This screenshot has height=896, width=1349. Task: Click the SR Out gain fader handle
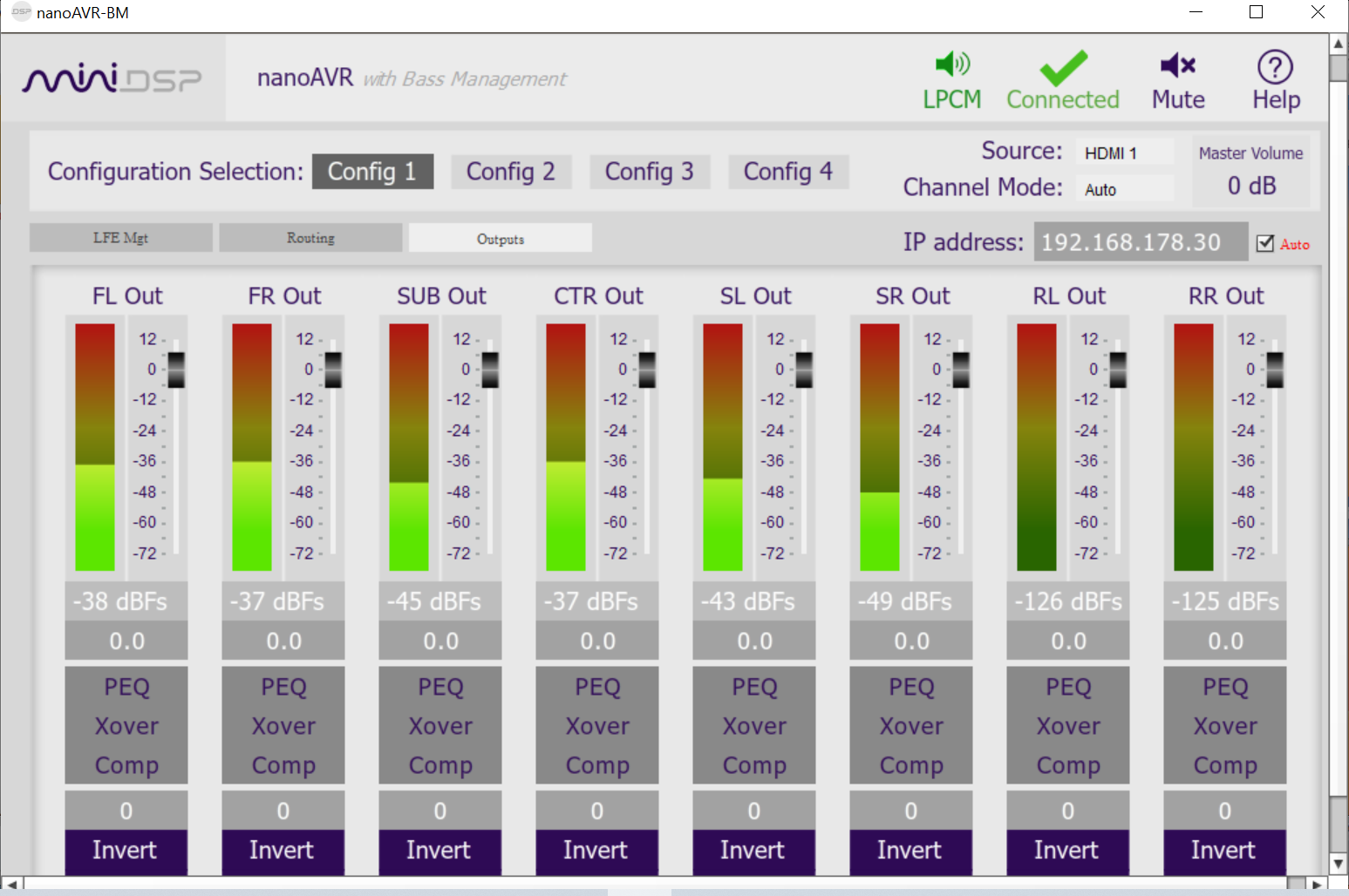point(961,370)
